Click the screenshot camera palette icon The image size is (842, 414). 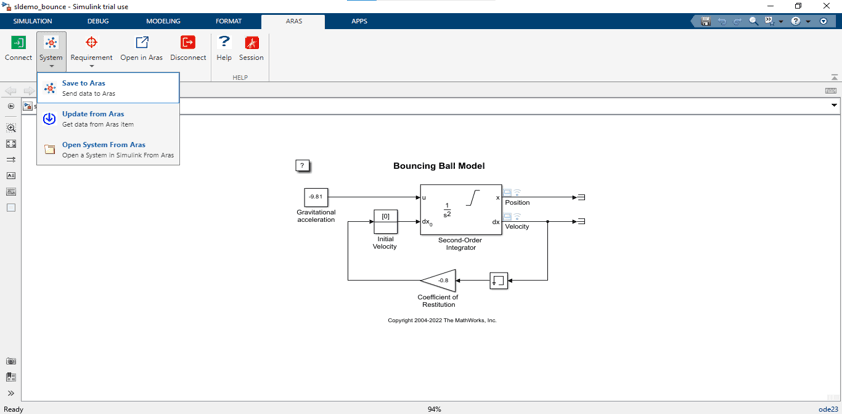(11, 361)
